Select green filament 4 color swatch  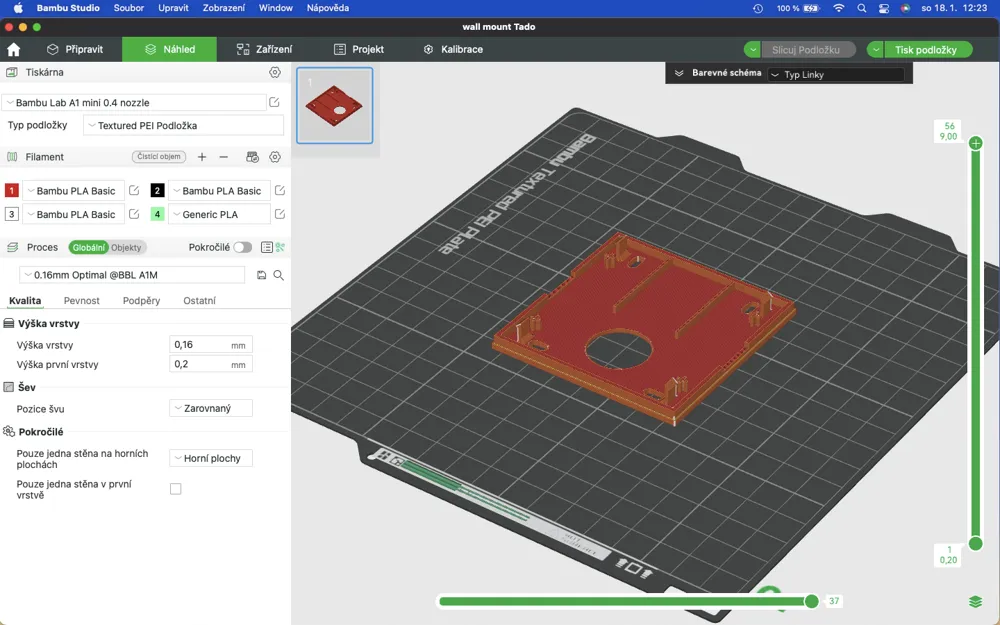pyautogui.click(x=157, y=214)
